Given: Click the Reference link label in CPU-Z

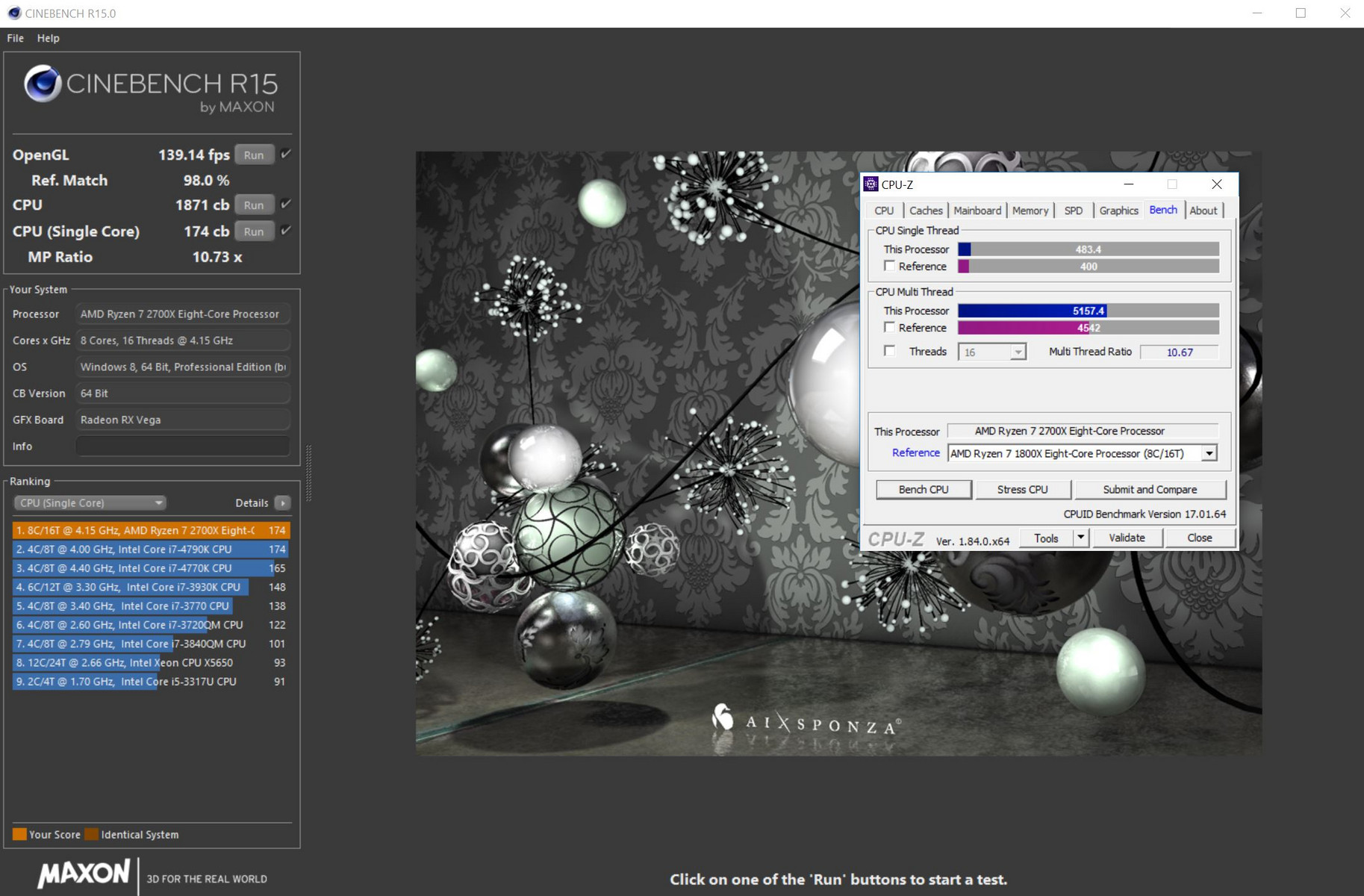Looking at the screenshot, I should [915, 452].
